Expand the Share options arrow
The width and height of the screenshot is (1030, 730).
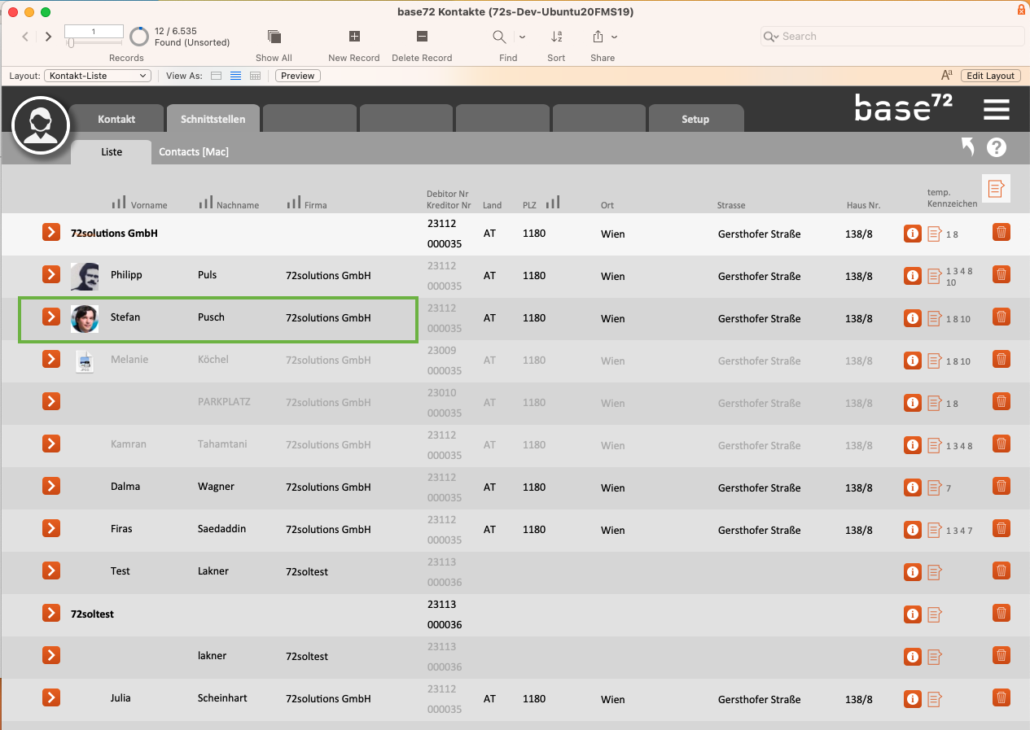(614, 37)
